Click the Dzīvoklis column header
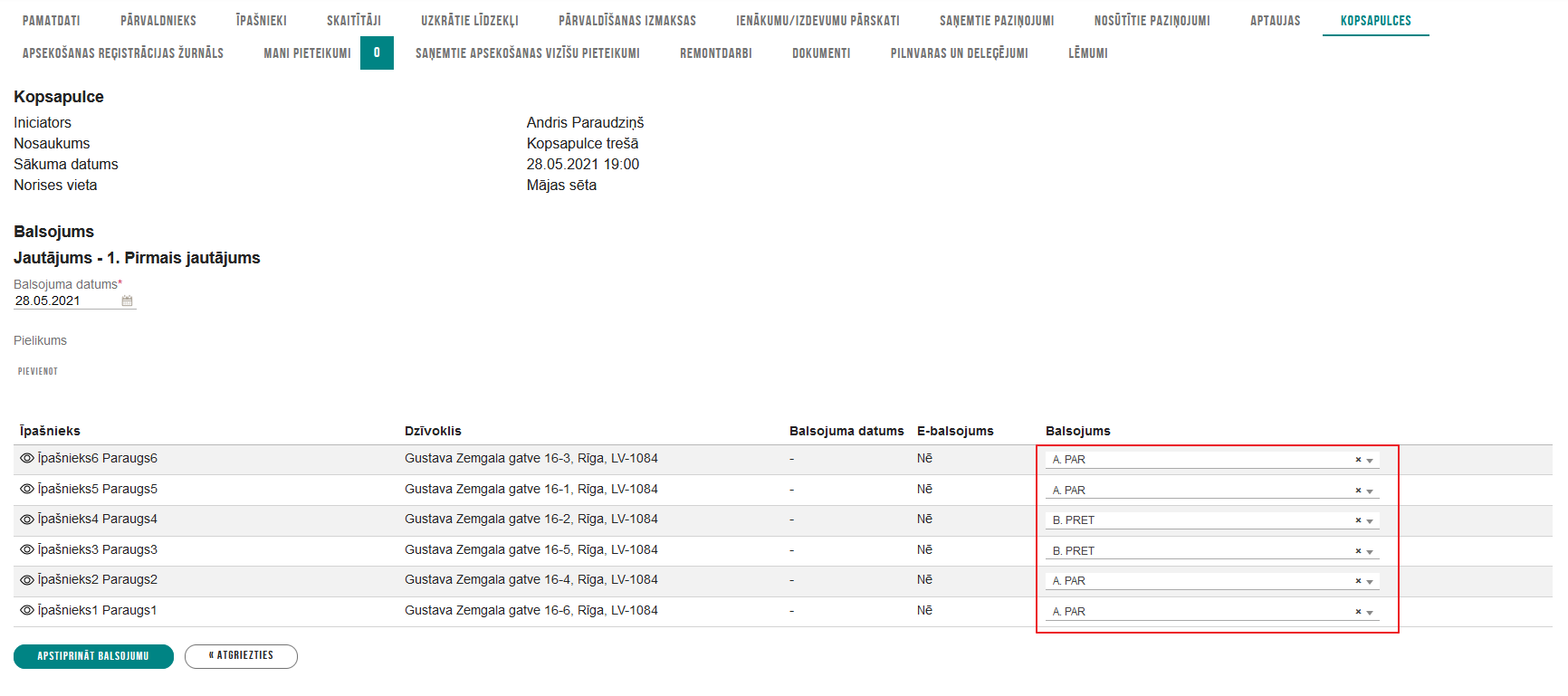The width and height of the screenshot is (1568, 696). pyautogui.click(x=433, y=431)
